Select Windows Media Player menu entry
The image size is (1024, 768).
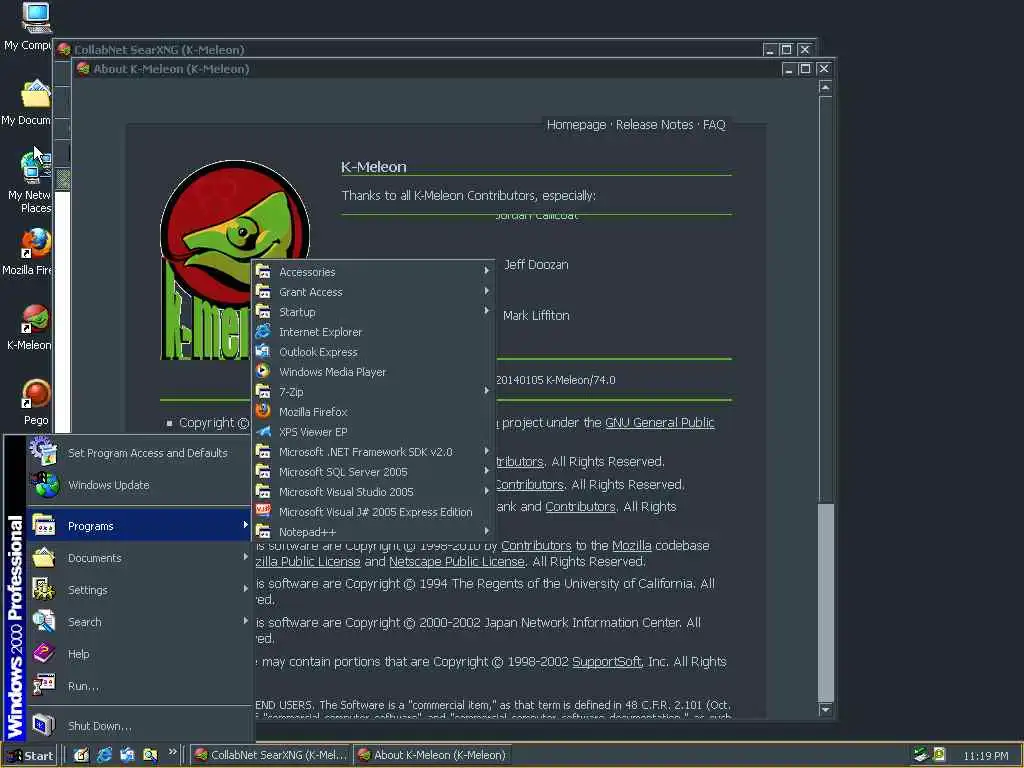374,372
